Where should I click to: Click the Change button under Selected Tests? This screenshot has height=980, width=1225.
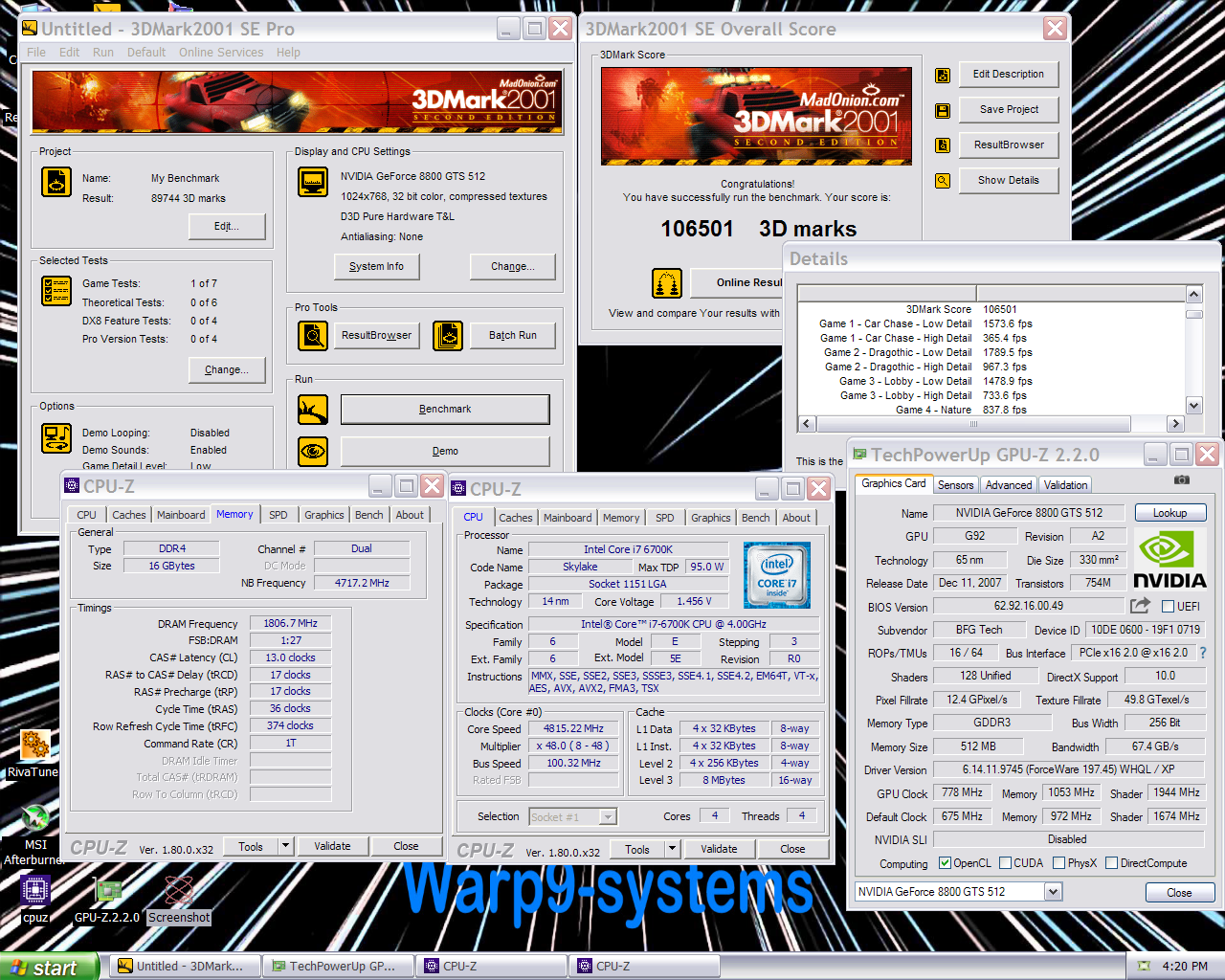click(226, 369)
